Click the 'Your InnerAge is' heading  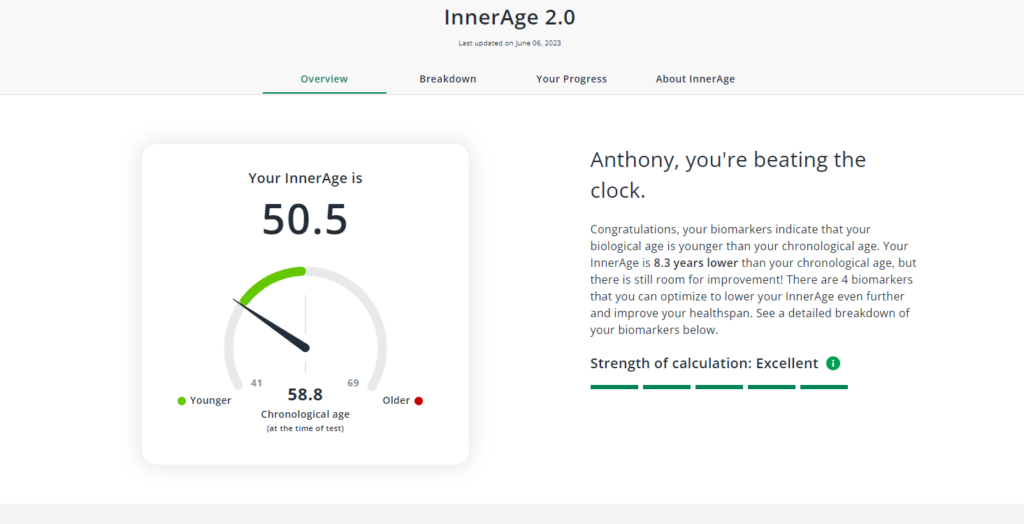(x=305, y=178)
